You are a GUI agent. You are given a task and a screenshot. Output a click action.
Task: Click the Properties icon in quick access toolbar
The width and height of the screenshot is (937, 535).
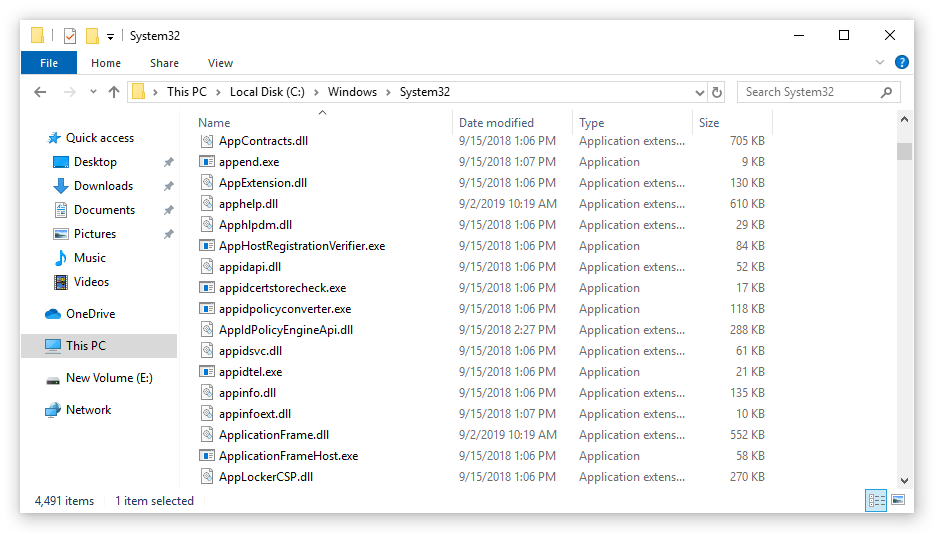point(70,36)
